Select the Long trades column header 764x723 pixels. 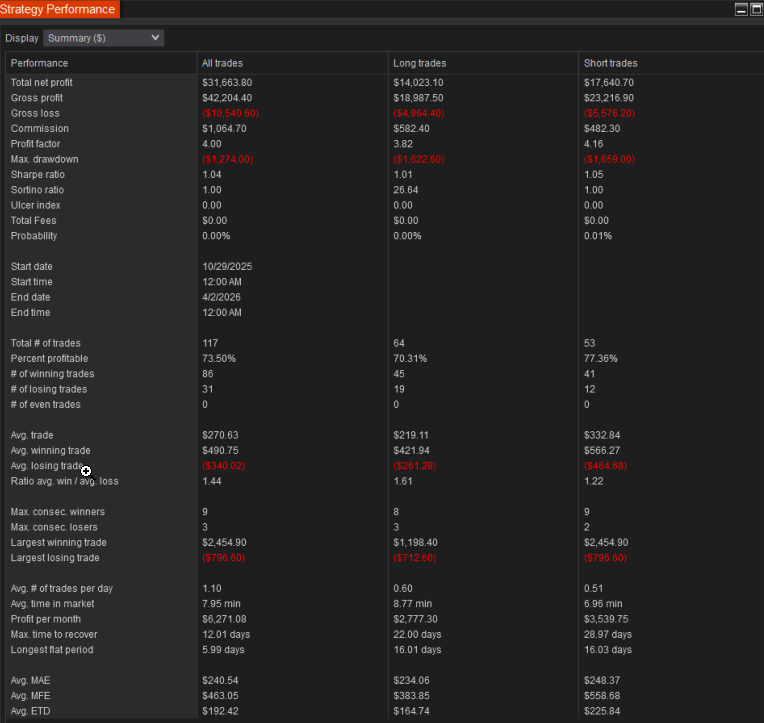click(417, 63)
